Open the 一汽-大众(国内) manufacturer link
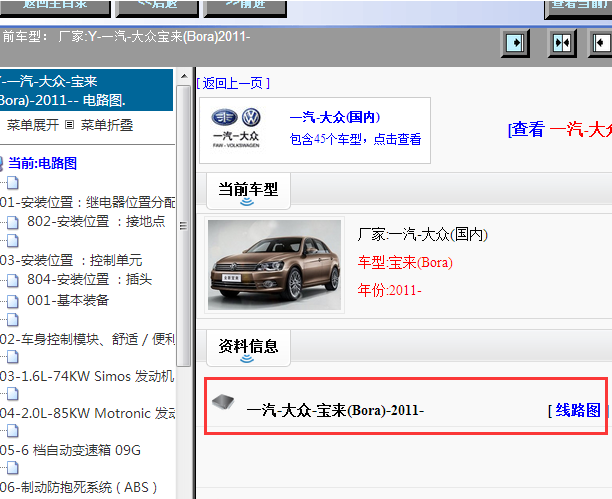Image resolution: width=612 pixels, height=499 pixels. (x=335, y=117)
